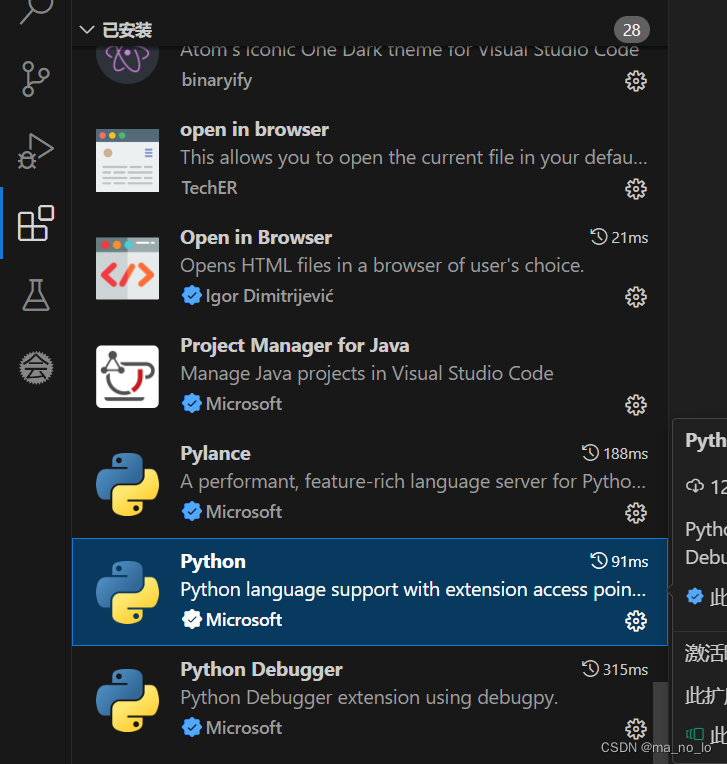
Task: Open manage gear for Python Debugger
Action: pyautogui.click(x=636, y=729)
